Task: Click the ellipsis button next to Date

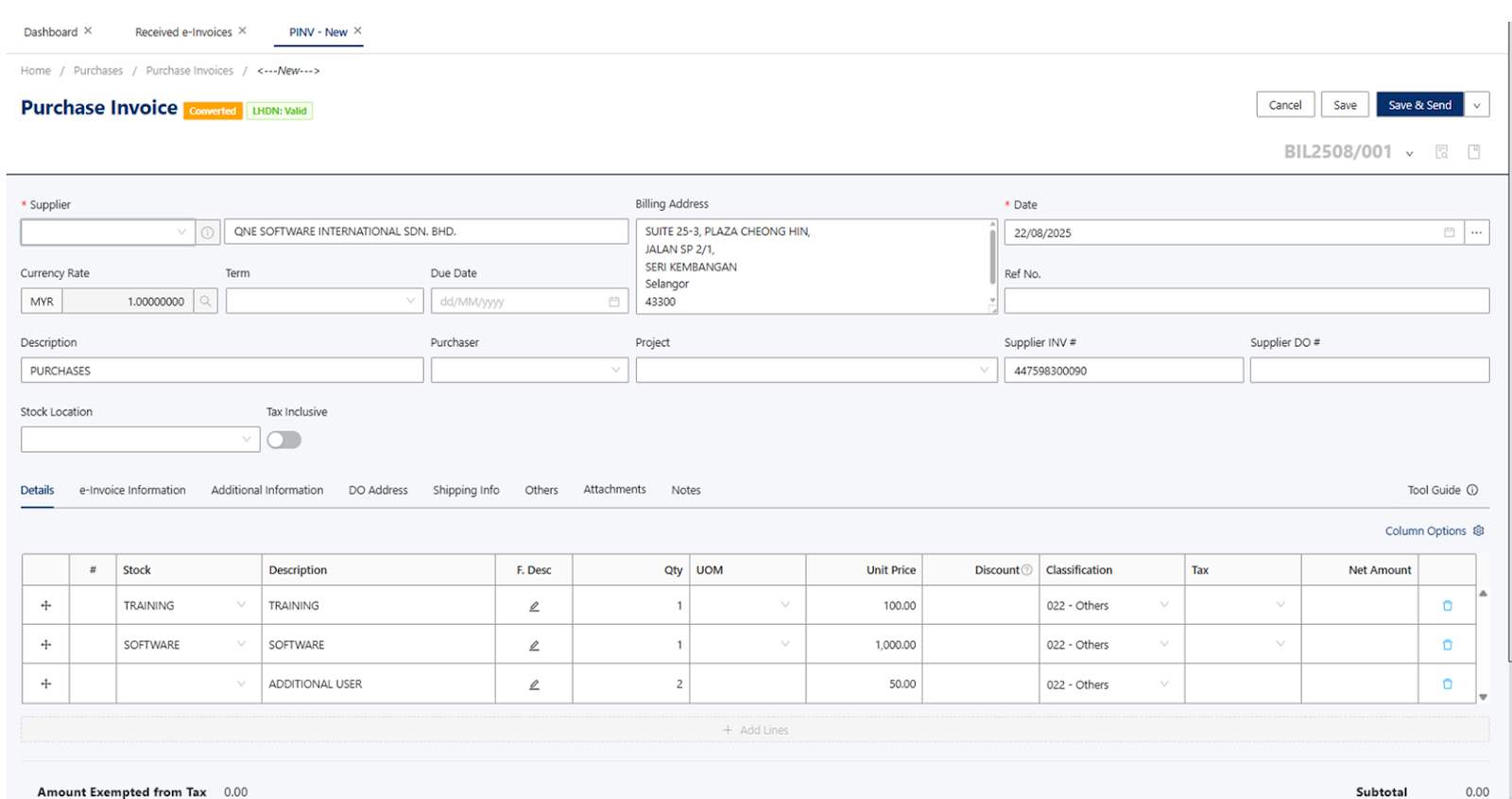Action: (1476, 233)
